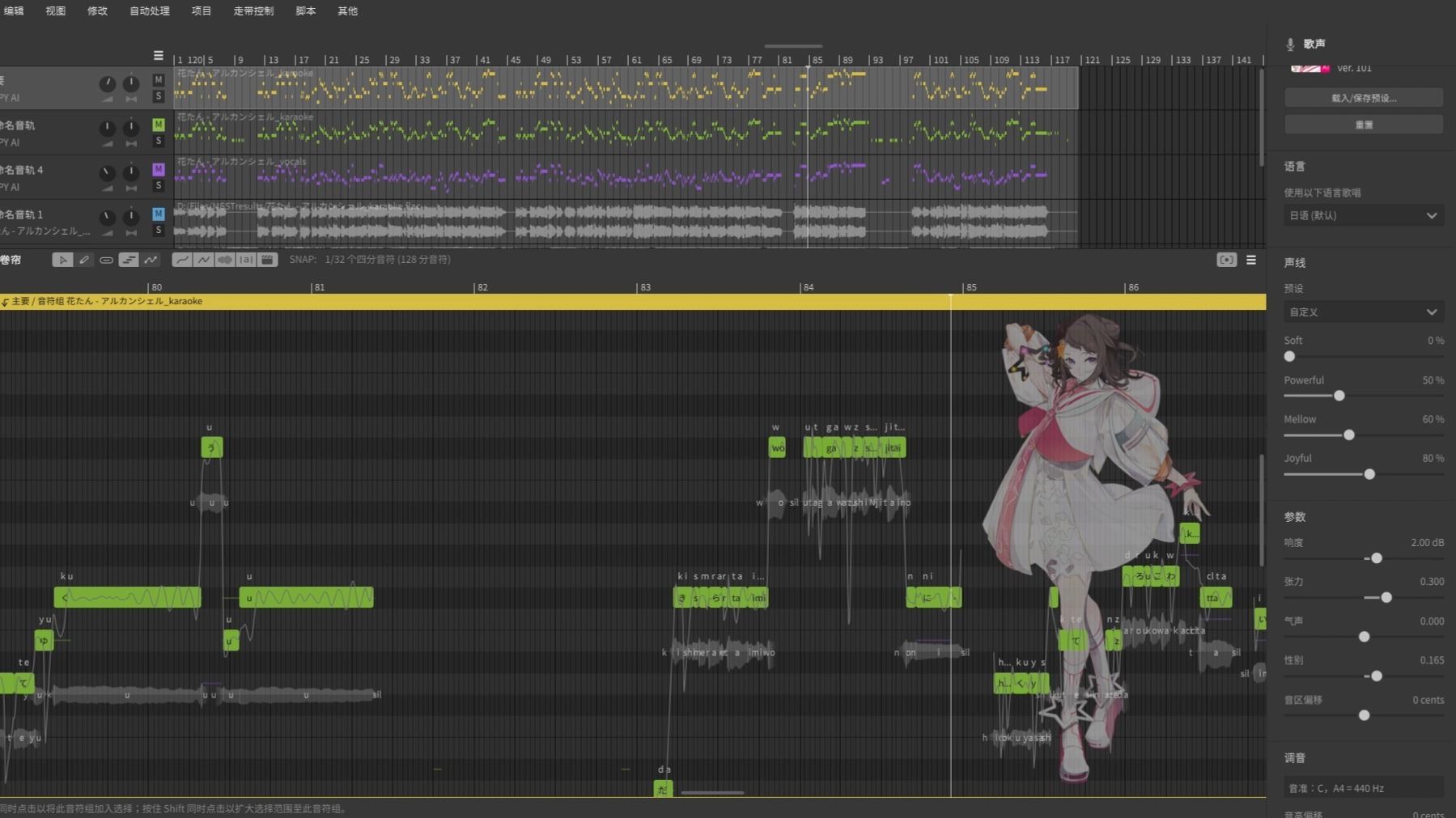The height and width of the screenshot is (818, 1456).
Task: Select the pointer tool in piano roll toolbar
Action: pos(62,260)
